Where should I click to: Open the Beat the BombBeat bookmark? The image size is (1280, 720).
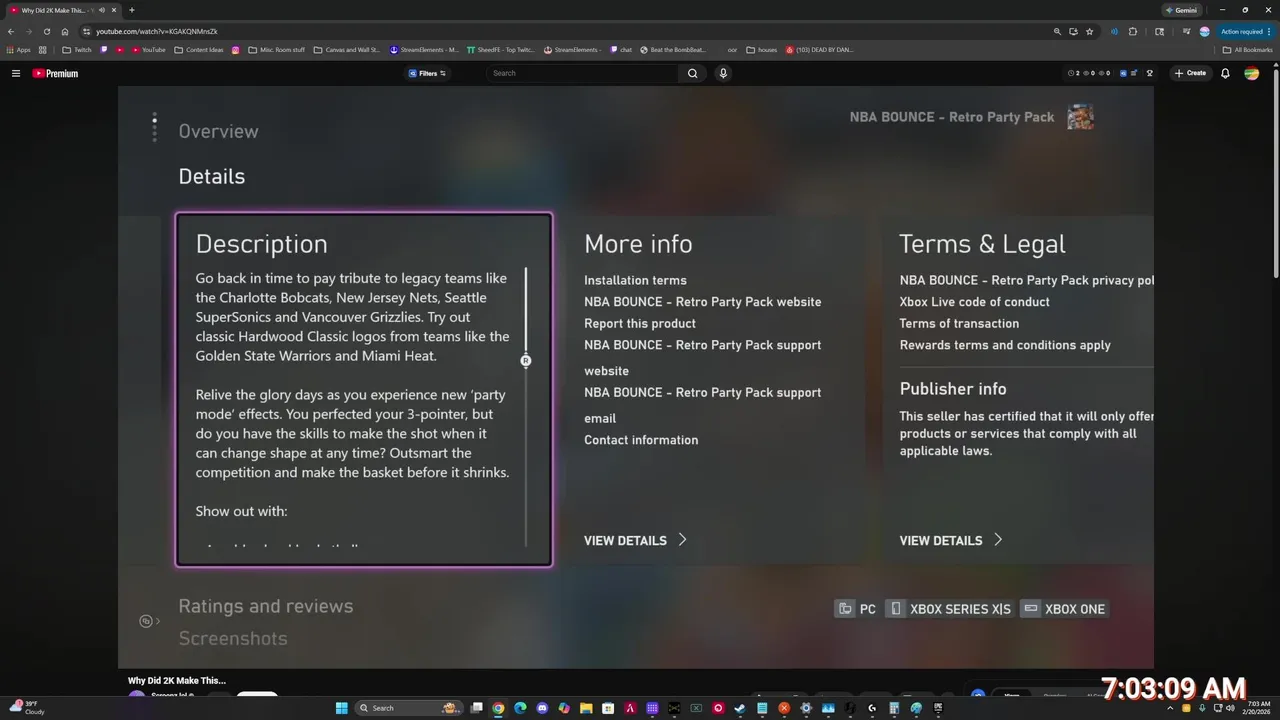click(x=673, y=49)
